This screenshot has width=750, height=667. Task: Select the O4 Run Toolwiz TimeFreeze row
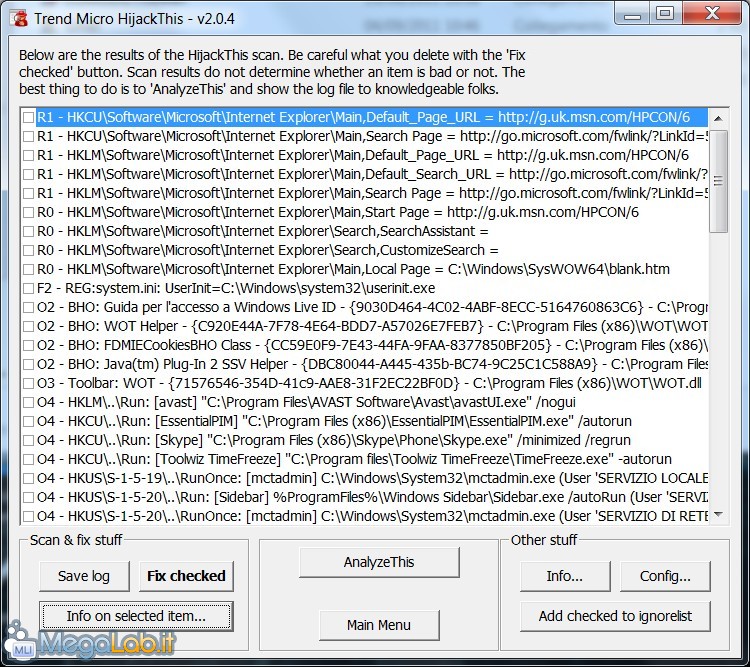pos(365,459)
